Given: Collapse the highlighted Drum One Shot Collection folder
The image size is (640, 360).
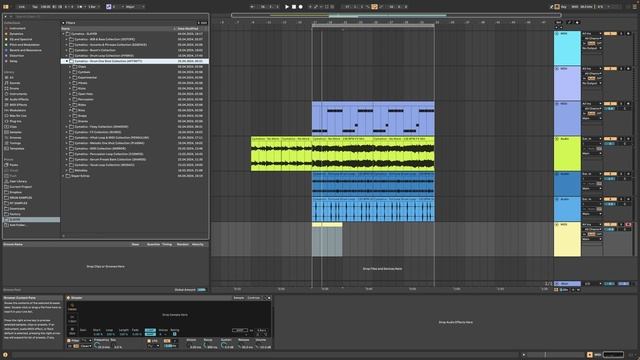Looking at the screenshot, I should (67, 61).
